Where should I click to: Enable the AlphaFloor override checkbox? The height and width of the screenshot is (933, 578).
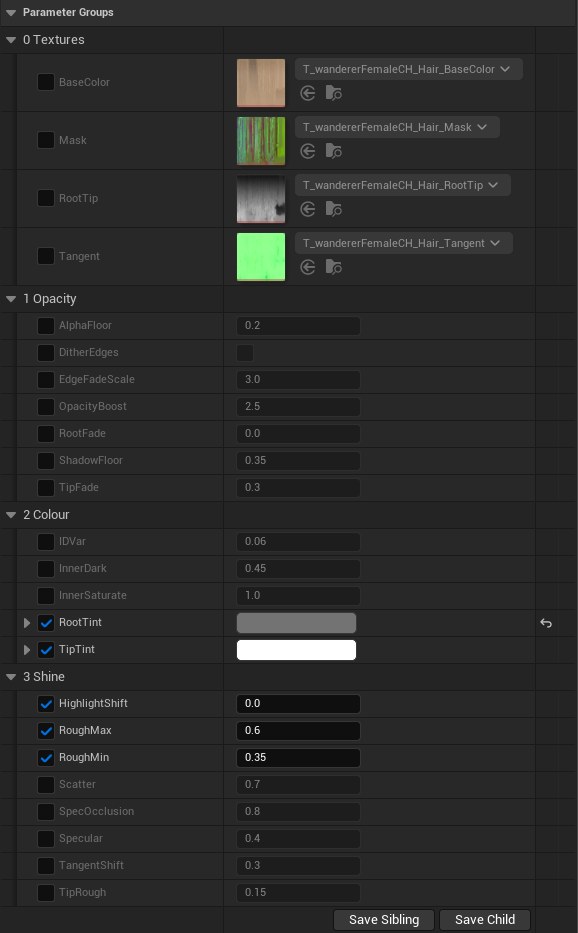(46, 325)
